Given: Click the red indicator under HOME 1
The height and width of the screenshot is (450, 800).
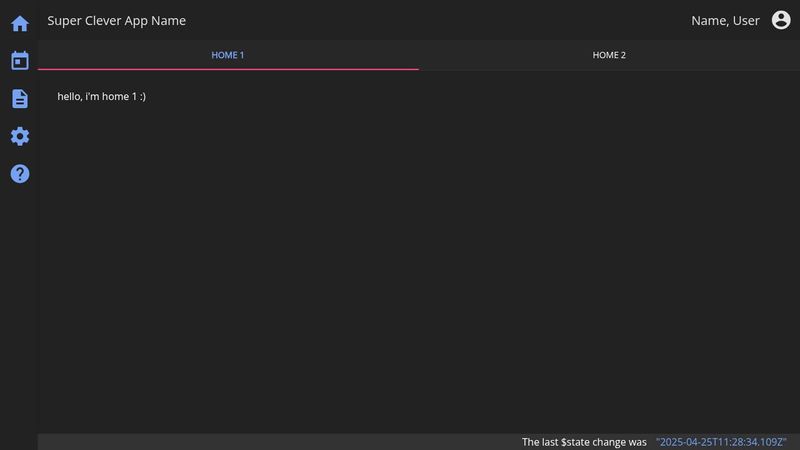Looking at the screenshot, I should [228, 69].
